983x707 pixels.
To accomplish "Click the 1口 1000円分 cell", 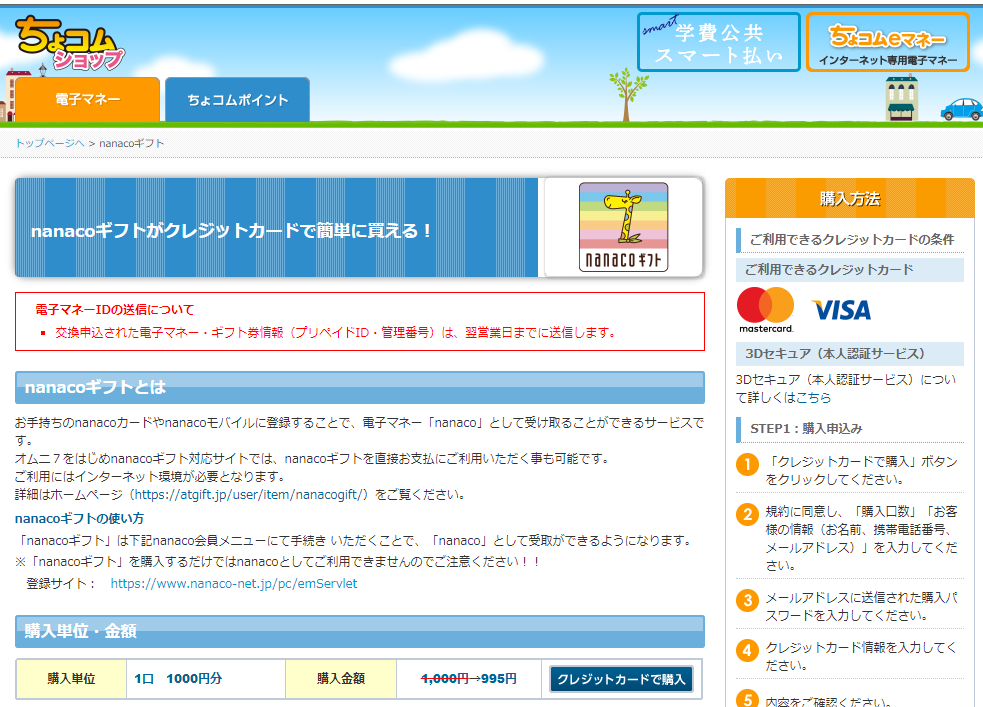I will [206, 679].
